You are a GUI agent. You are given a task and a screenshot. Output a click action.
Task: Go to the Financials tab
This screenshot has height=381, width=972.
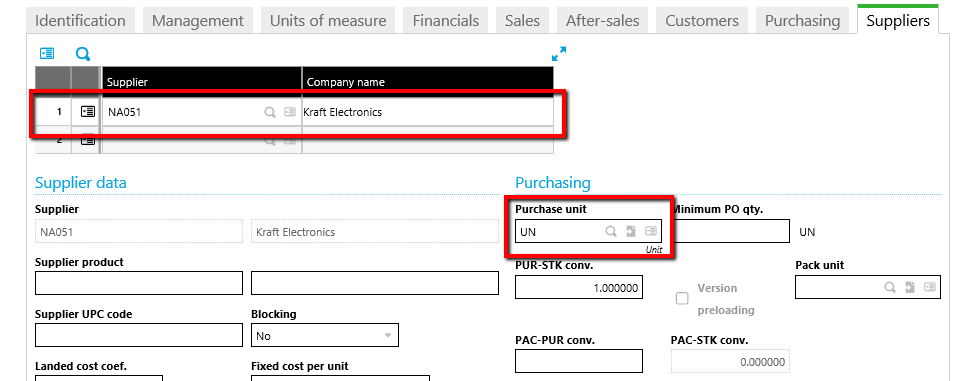point(446,20)
